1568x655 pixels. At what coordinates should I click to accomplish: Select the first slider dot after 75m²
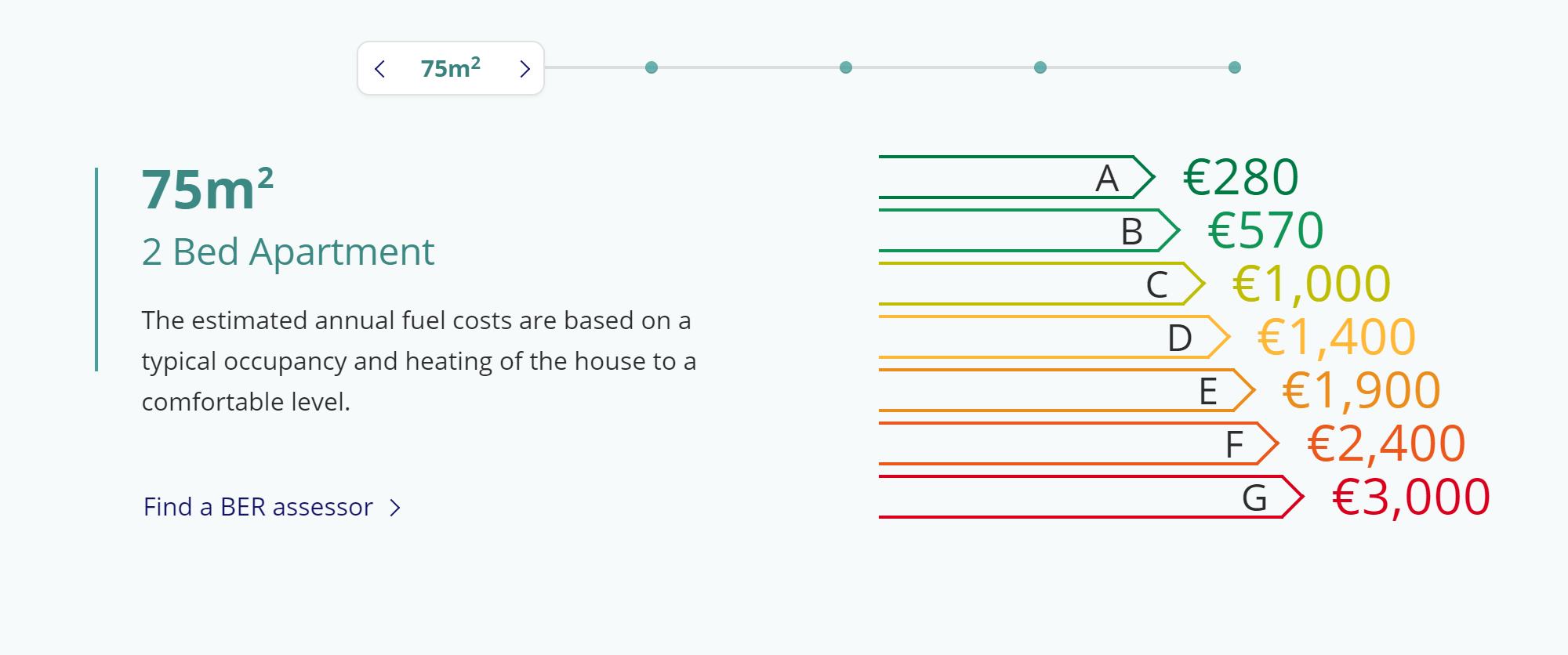tap(652, 67)
